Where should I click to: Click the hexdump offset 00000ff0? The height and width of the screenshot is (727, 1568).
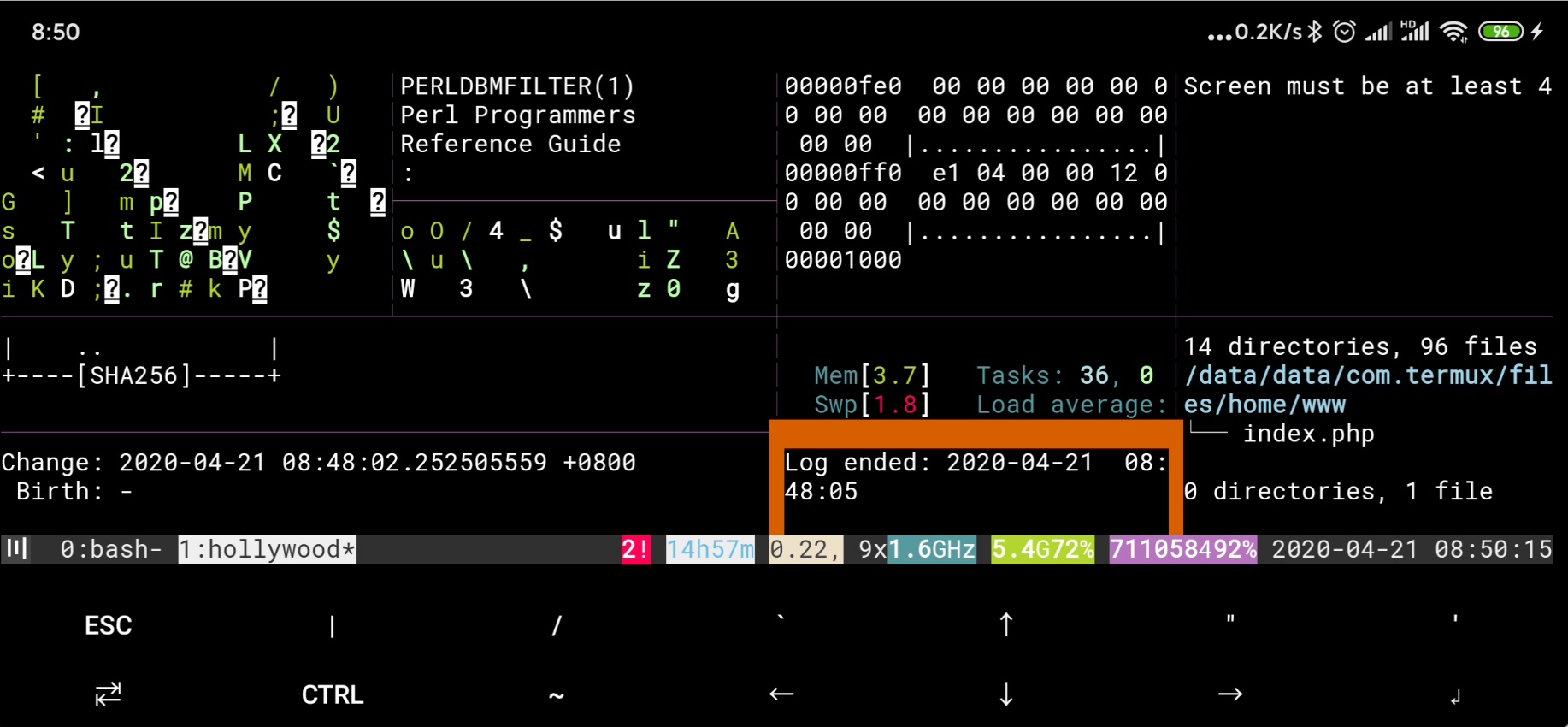(x=843, y=173)
